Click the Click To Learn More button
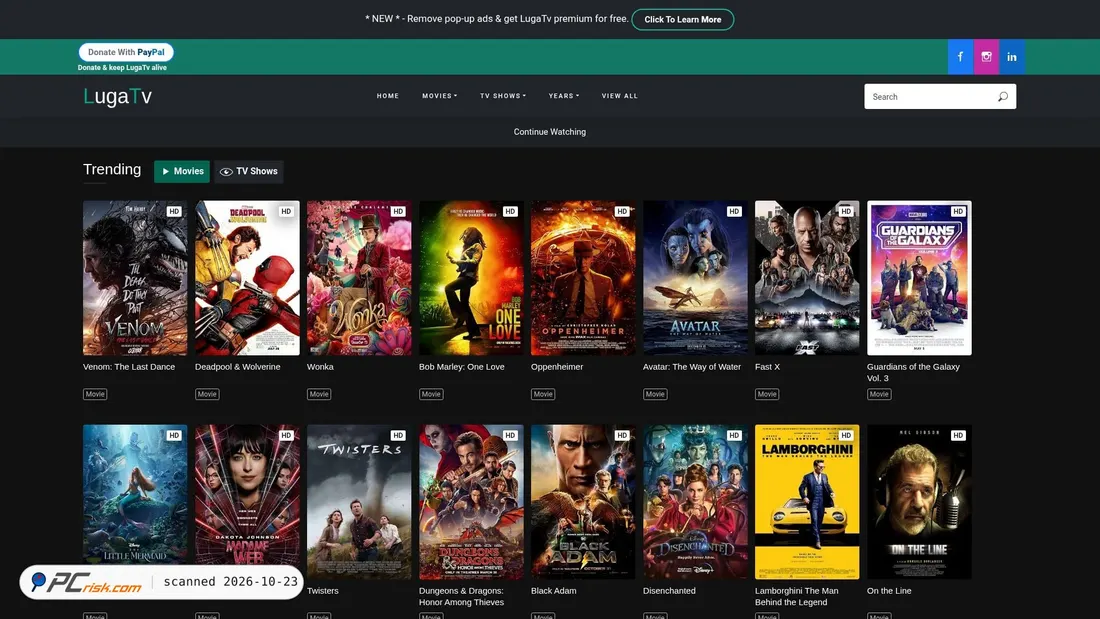The image size is (1100, 619). point(683,20)
